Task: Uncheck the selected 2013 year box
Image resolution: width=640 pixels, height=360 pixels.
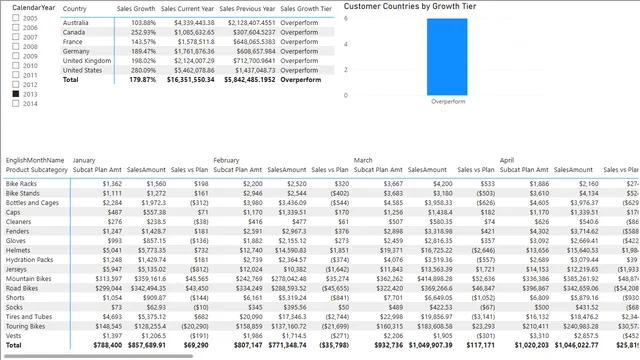Action: pyautogui.click(x=16, y=94)
